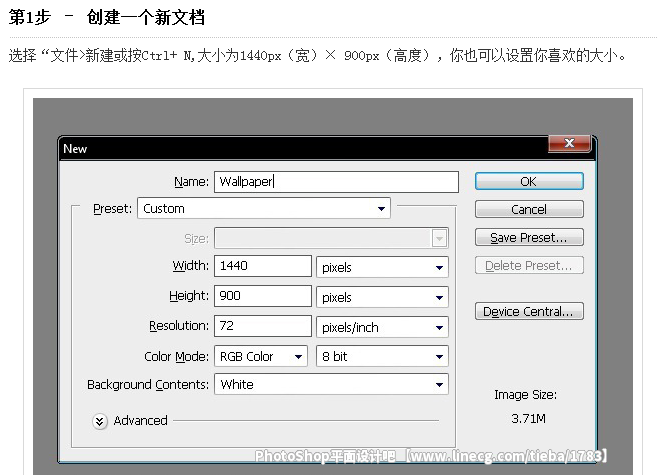Click the OK button in New dialog
Image resolution: width=663 pixels, height=475 pixels.
point(529,181)
